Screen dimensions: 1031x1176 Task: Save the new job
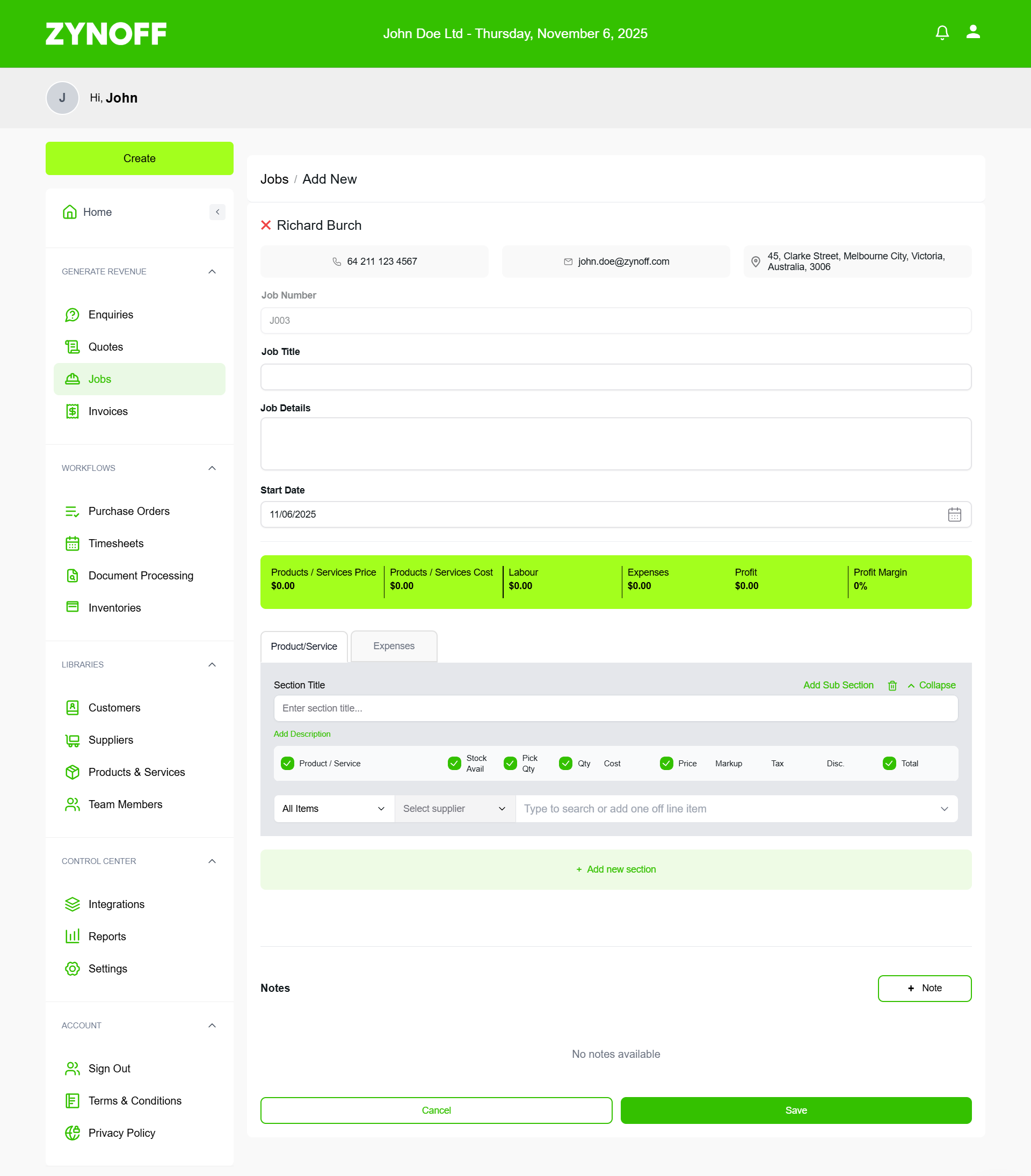pyautogui.click(x=796, y=1110)
